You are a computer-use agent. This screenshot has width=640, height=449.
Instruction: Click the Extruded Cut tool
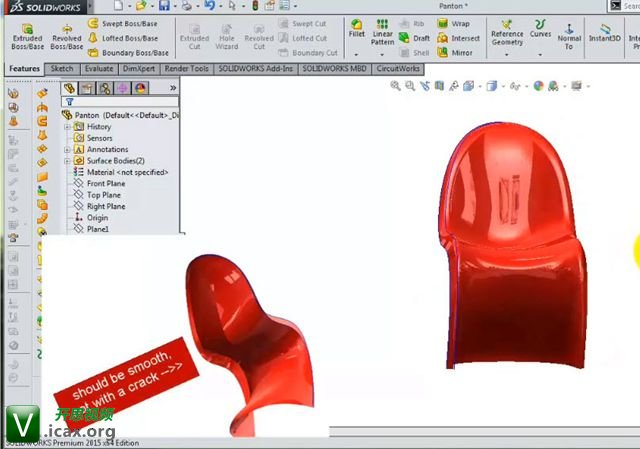coord(194,37)
